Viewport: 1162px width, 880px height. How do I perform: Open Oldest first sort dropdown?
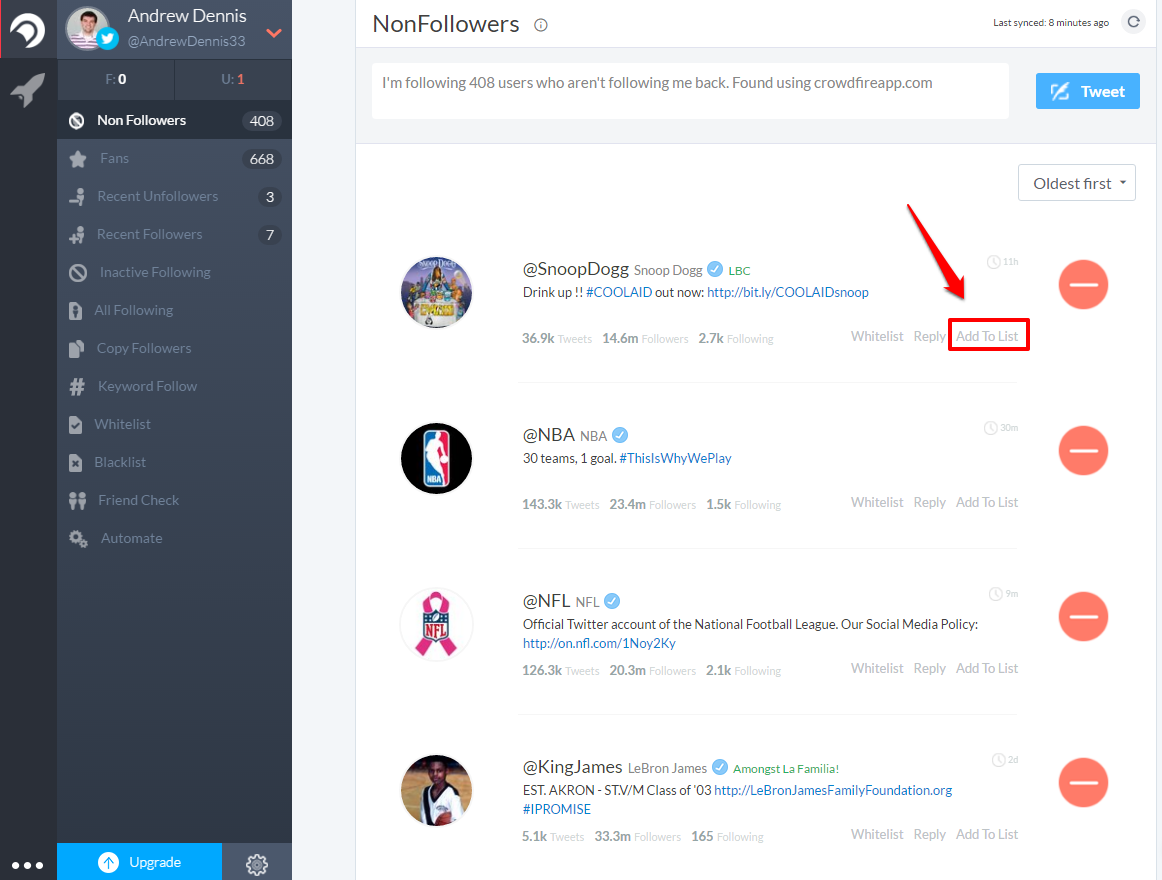click(1076, 183)
